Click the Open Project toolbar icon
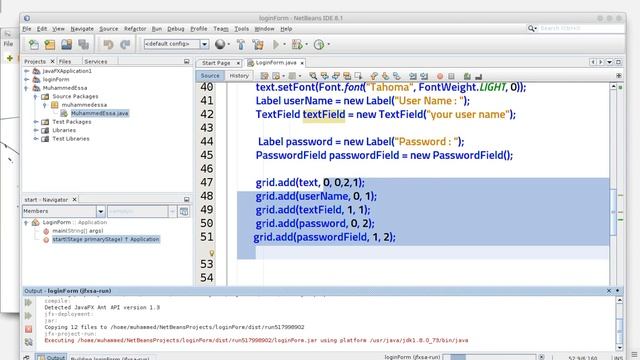 [66, 44]
